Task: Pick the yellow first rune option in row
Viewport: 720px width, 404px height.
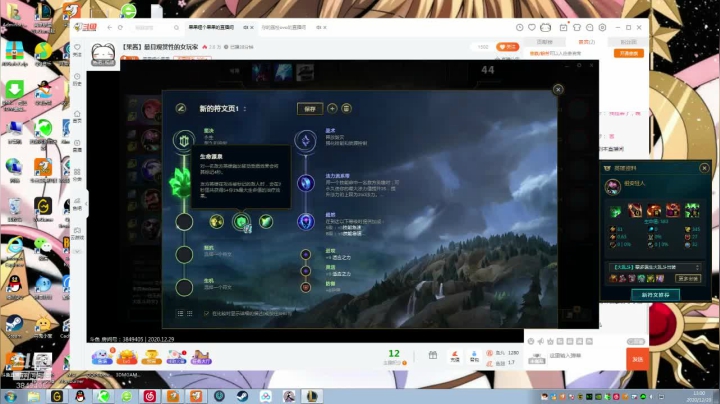Action: 216,222
